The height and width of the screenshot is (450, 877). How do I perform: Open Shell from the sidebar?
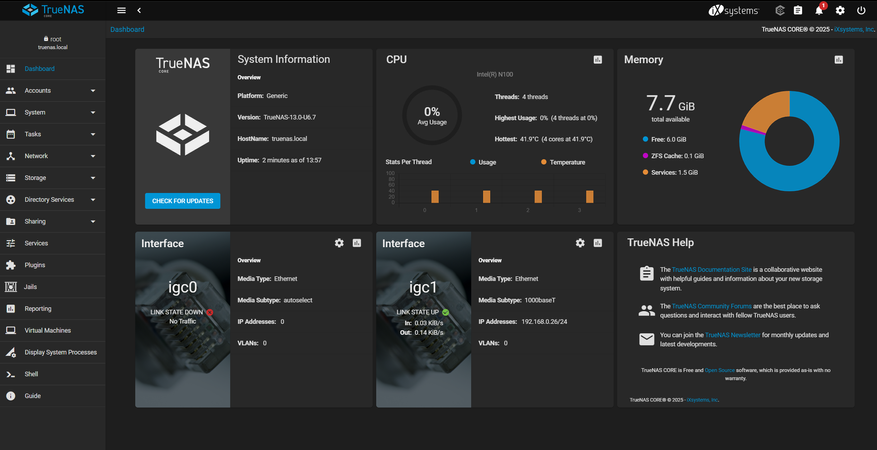click(30, 374)
